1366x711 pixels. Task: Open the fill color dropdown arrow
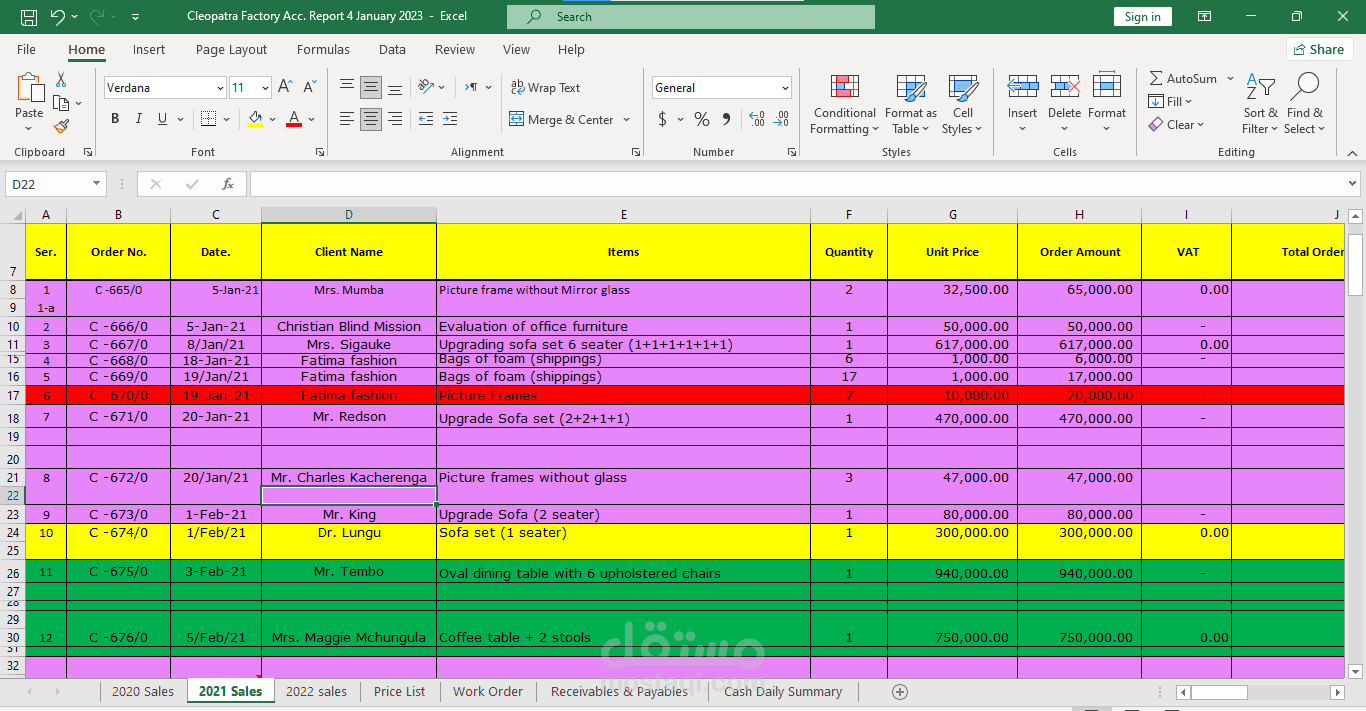273,119
